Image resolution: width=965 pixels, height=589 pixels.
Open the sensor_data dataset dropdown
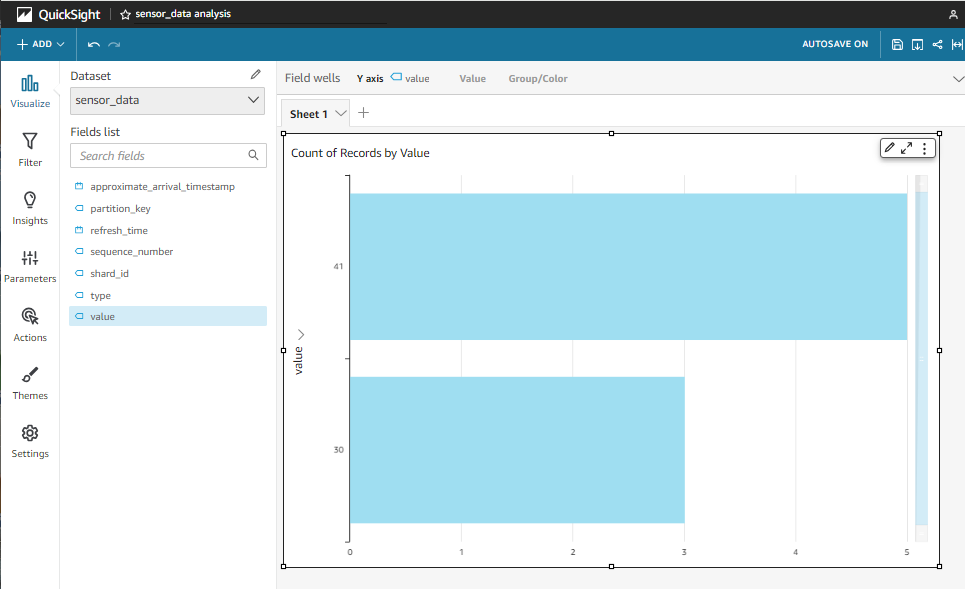167,100
